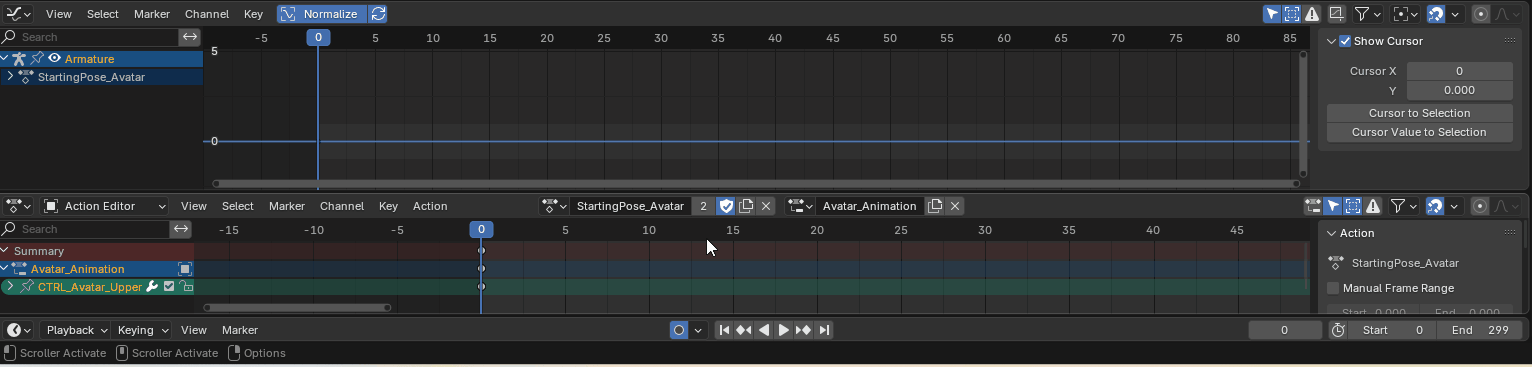Open the Action Editor mode dropdown
This screenshot has height=367, width=1532.
[105, 206]
